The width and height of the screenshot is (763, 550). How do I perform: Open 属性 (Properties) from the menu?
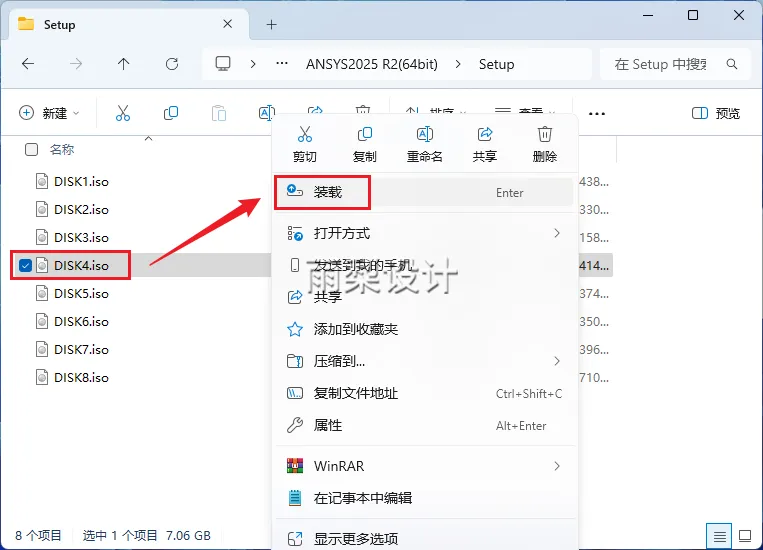pyautogui.click(x=424, y=425)
